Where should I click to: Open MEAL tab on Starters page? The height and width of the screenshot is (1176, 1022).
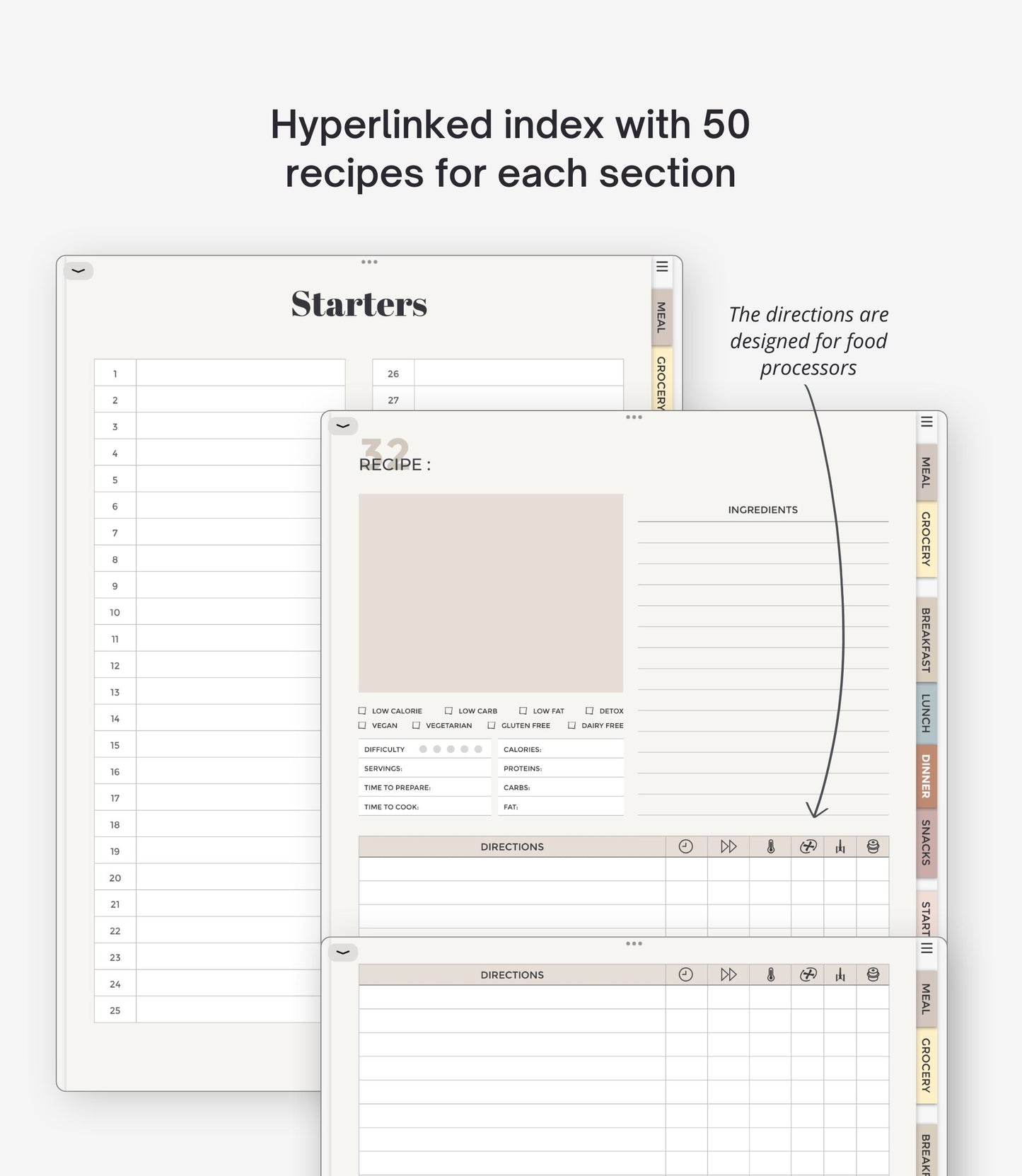coord(661,317)
